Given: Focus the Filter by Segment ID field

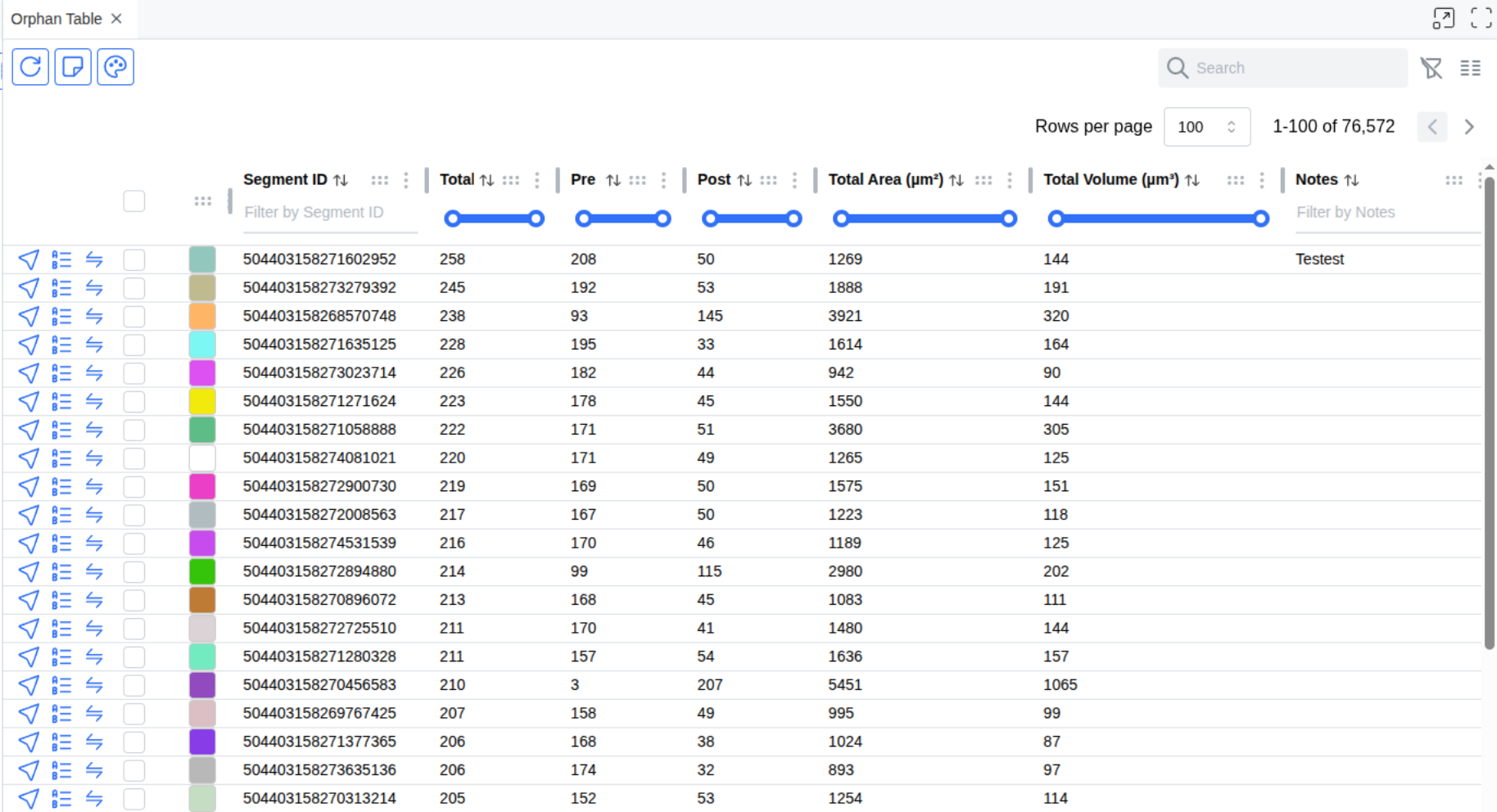Looking at the screenshot, I should pyautogui.click(x=330, y=213).
